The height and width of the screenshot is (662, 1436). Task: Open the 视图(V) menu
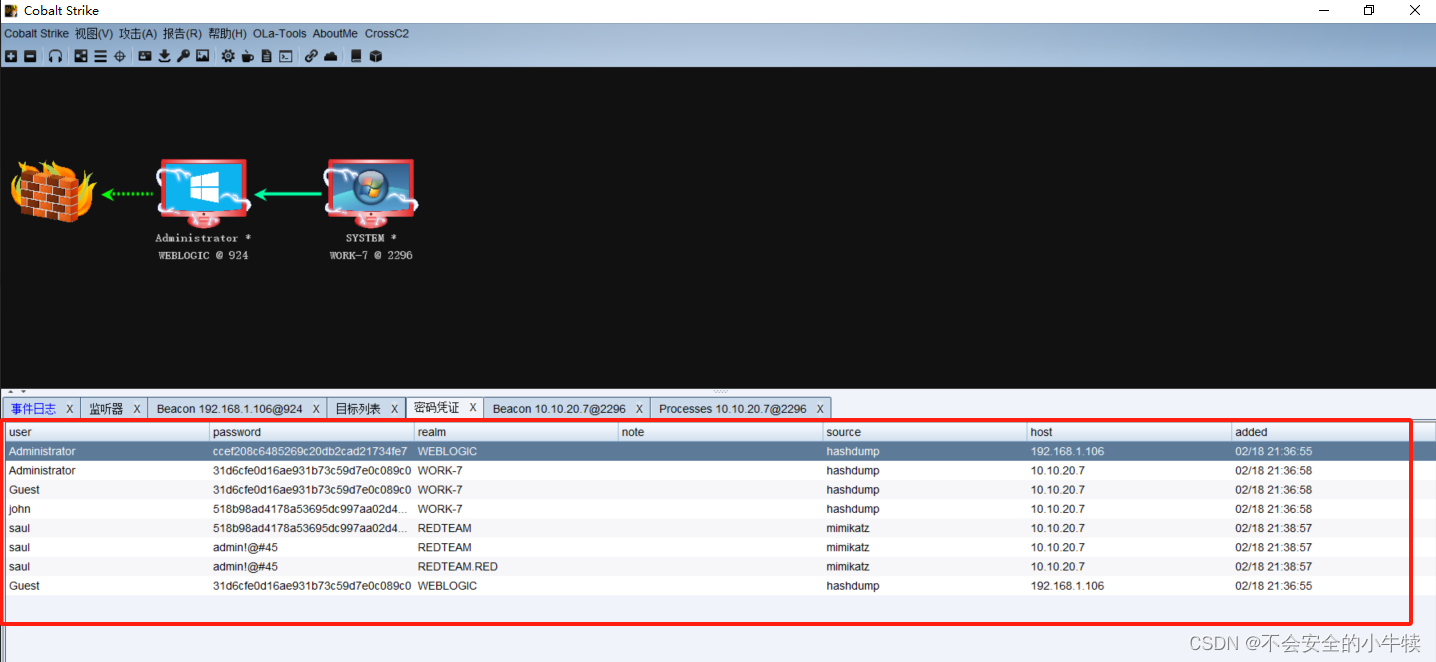[94, 33]
